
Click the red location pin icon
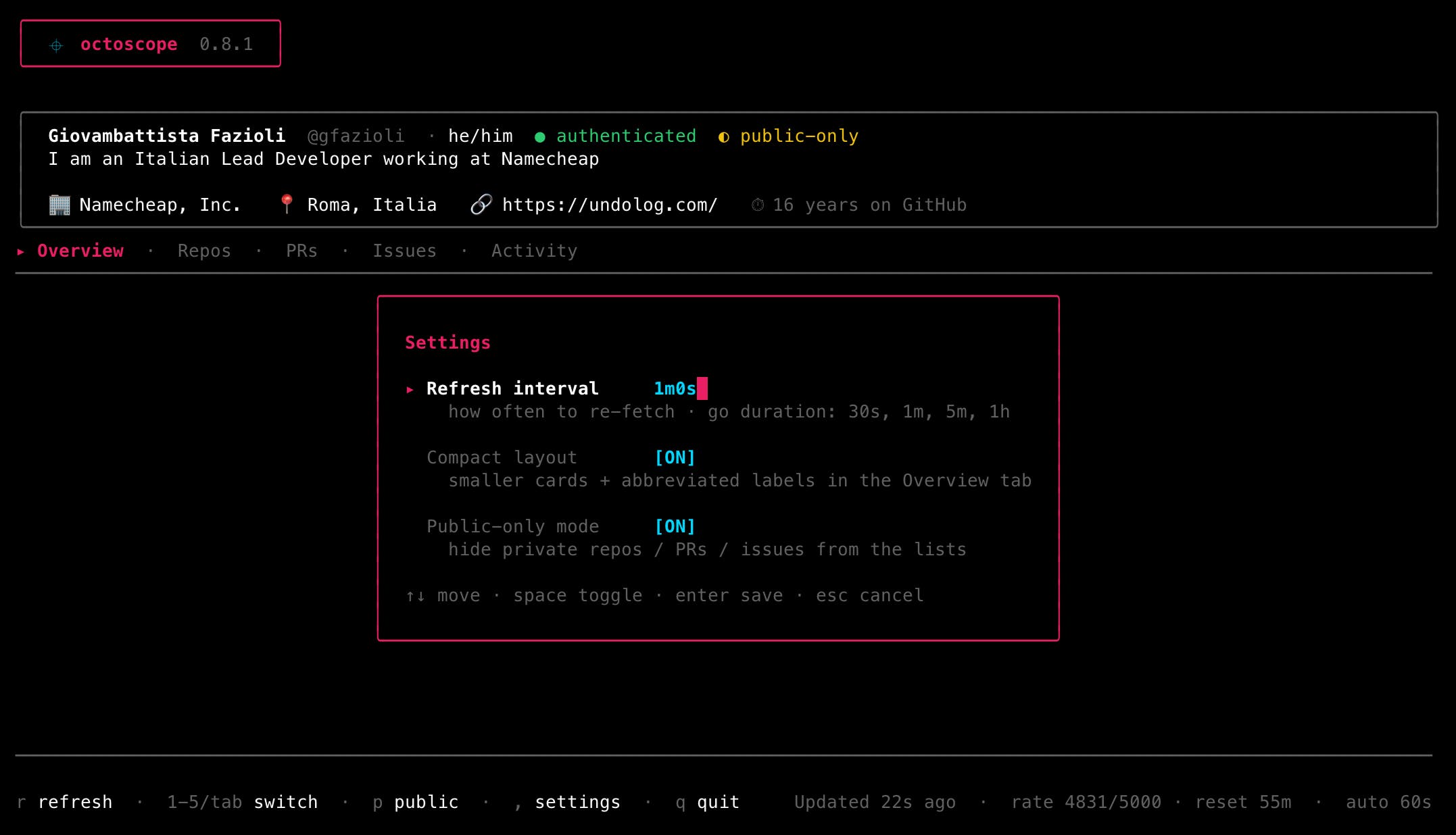286,204
